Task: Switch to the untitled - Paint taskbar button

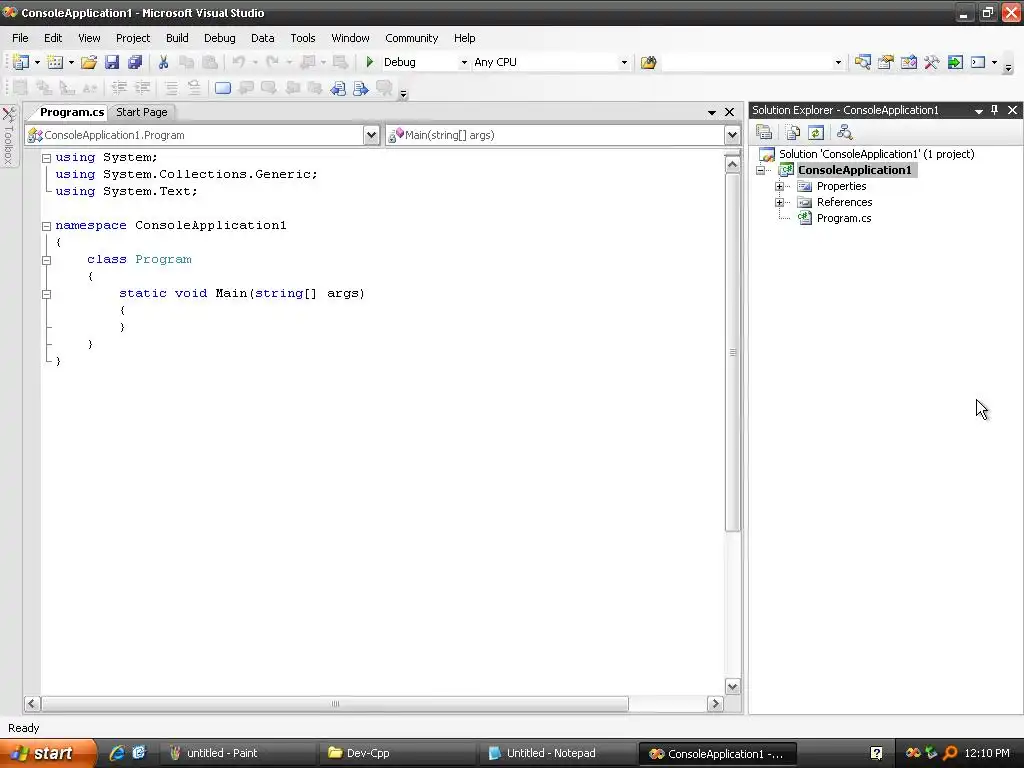Action: click(x=236, y=753)
